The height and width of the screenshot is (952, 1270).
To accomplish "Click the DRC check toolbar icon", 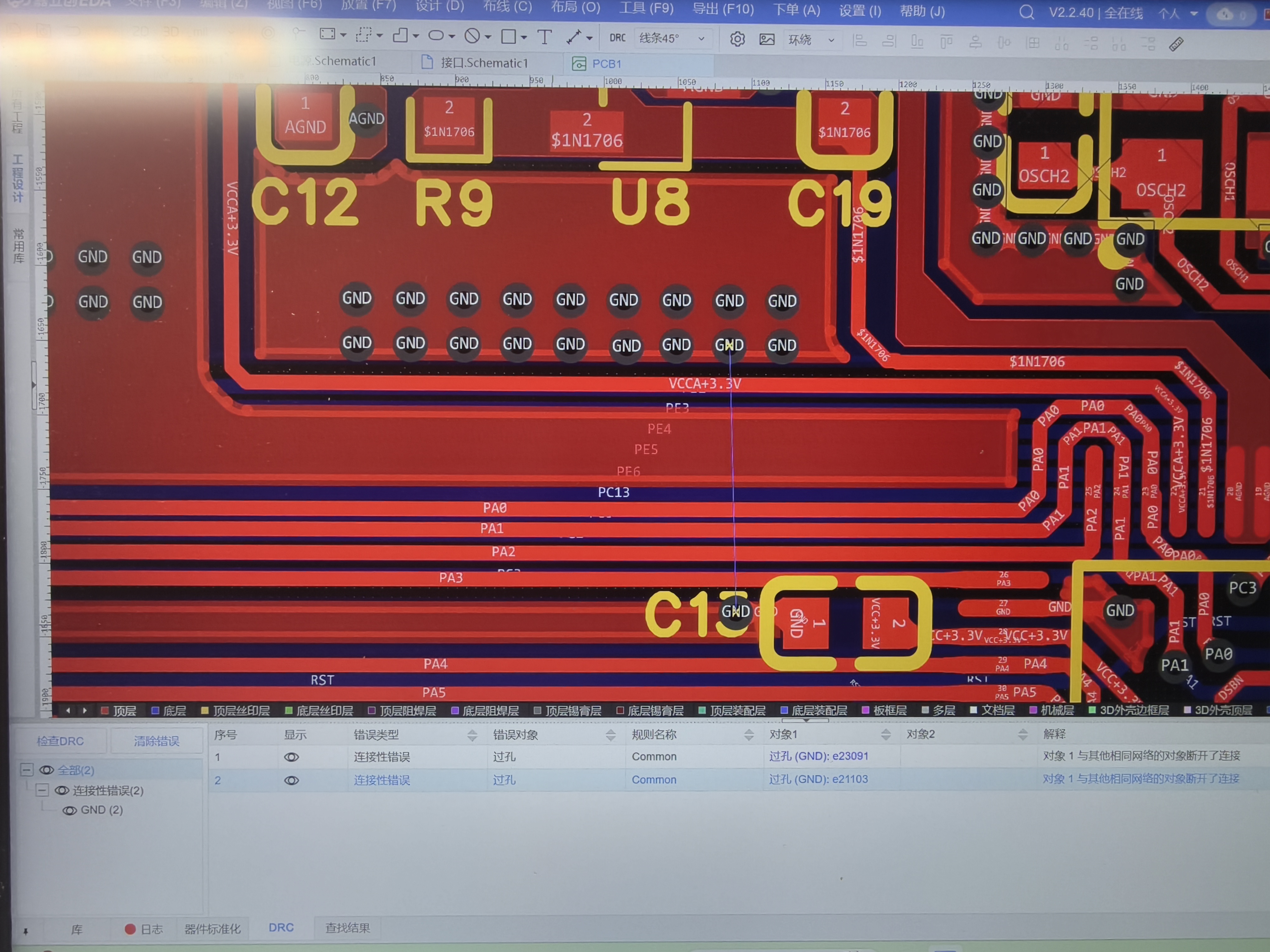I will [x=617, y=38].
